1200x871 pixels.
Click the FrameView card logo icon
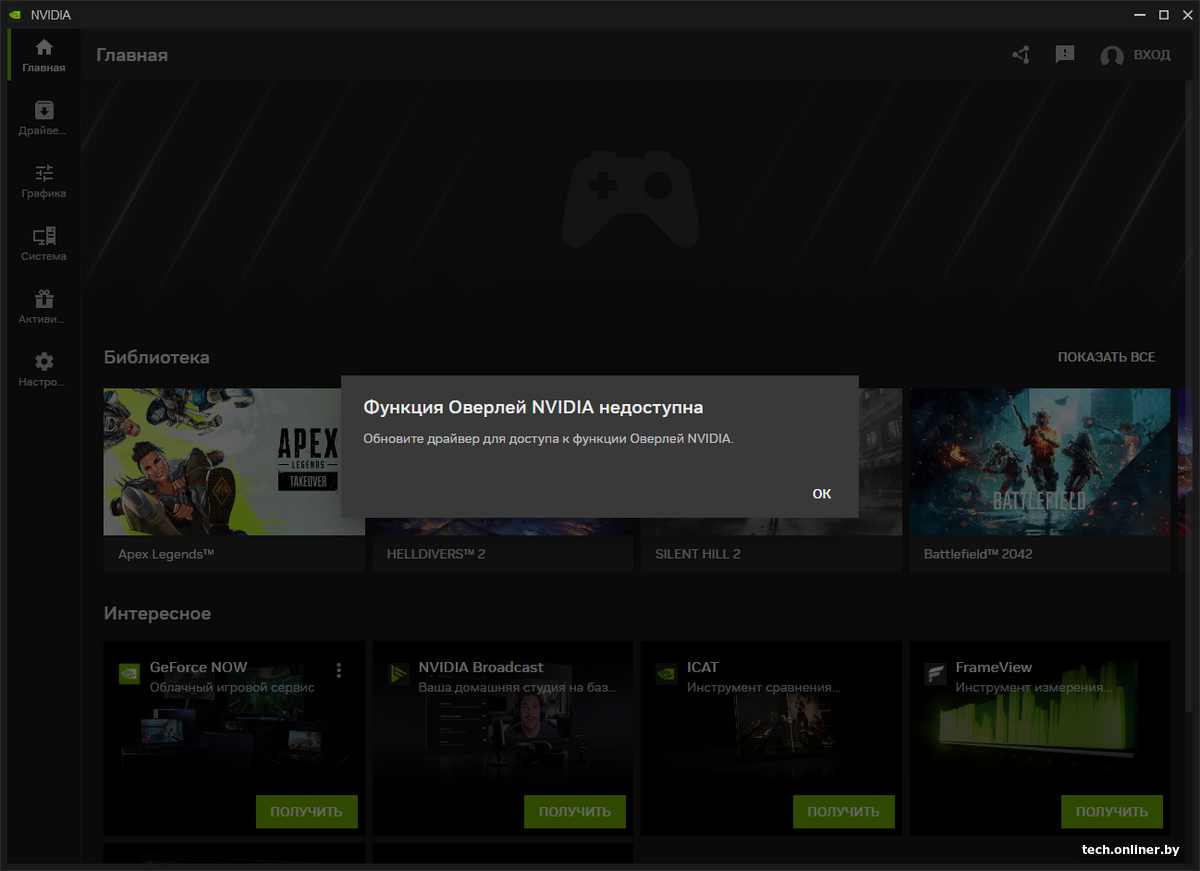coord(935,673)
